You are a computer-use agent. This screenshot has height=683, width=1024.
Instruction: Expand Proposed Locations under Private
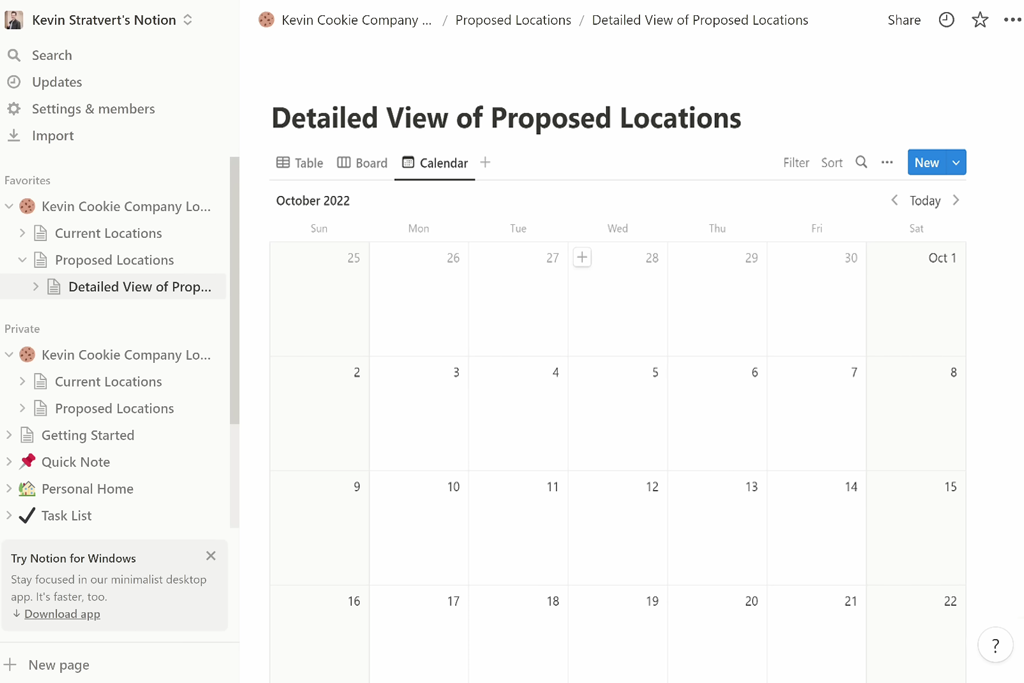[x=22, y=408]
